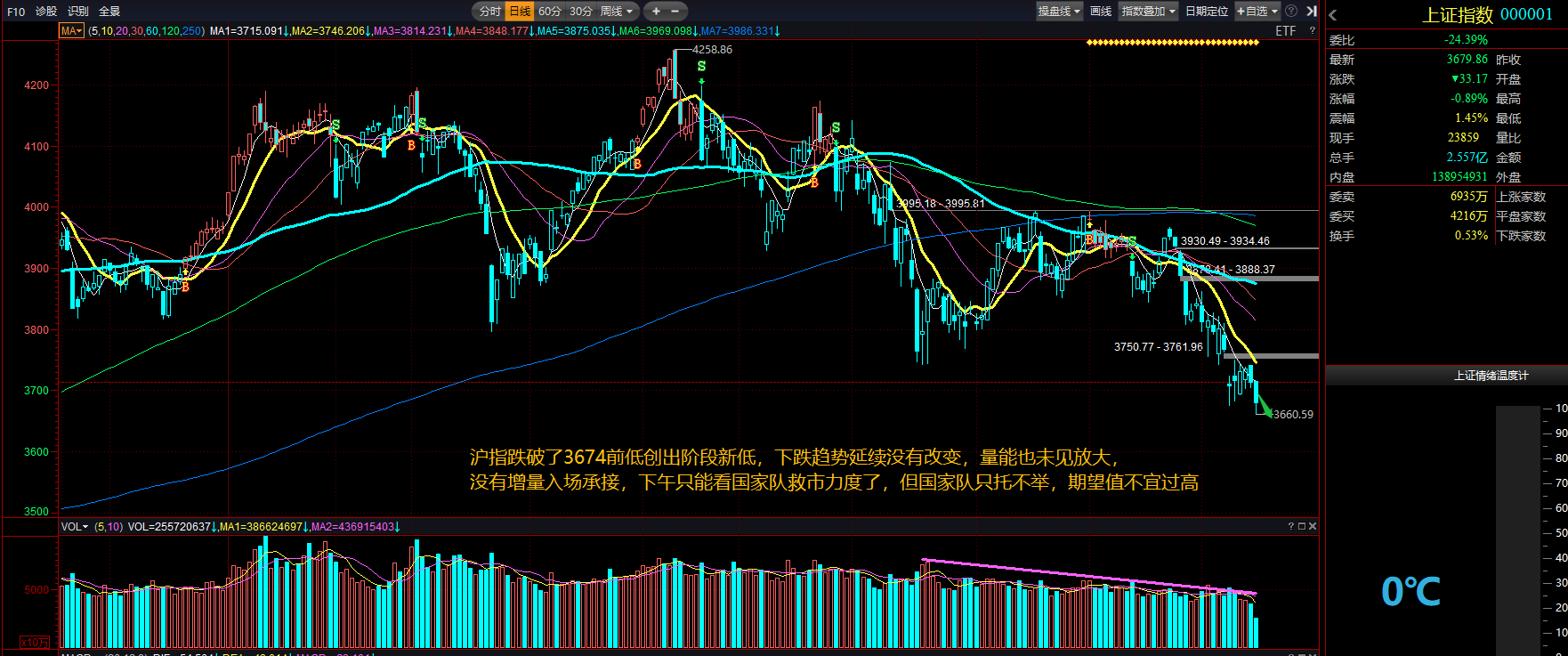This screenshot has width=1568, height=656.
Task: Expand the 操盘线 dropdown
Action: pyautogui.click(x=1059, y=11)
